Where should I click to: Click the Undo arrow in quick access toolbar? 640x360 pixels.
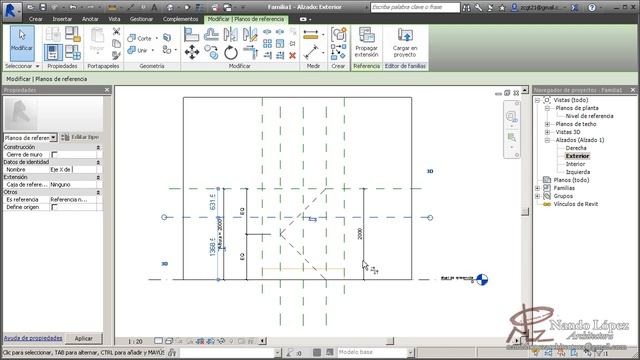click(x=73, y=7)
